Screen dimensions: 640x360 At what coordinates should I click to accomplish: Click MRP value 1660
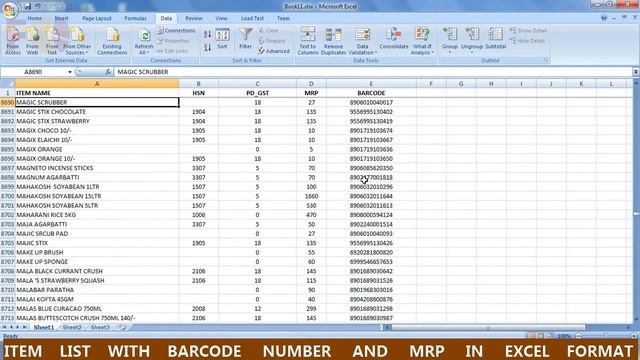coord(311,196)
